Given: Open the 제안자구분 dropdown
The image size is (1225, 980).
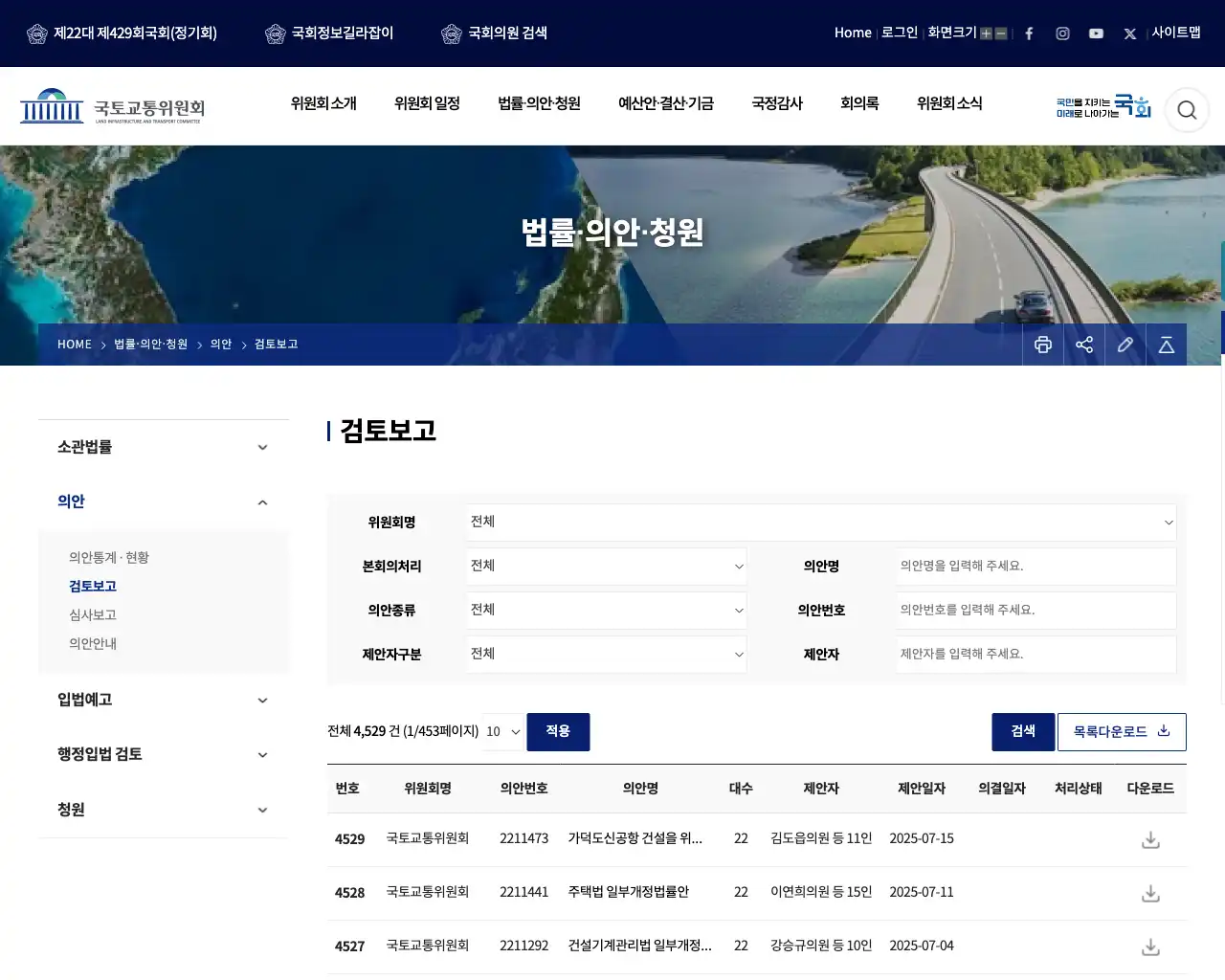Looking at the screenshot, I should [607, 654].
